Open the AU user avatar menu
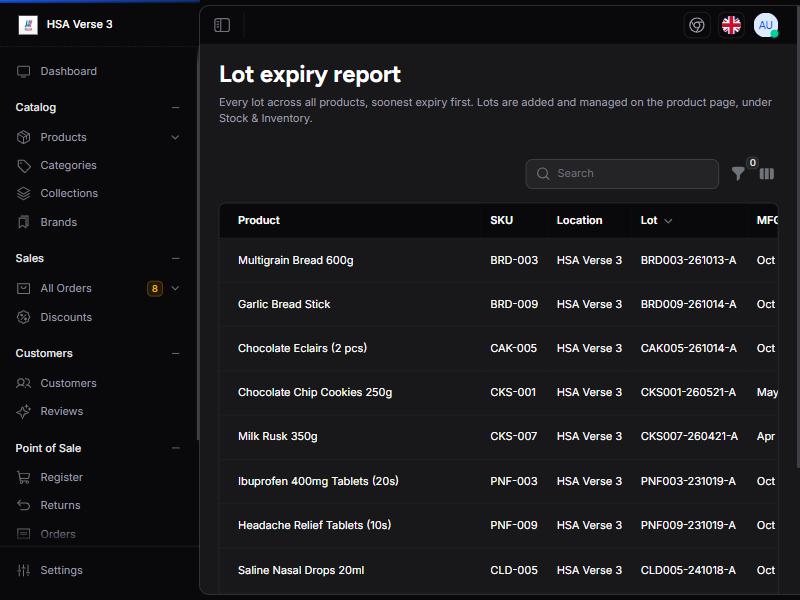Screen dimensions: 800x600 pyautogui.click(x=765, y=25)
